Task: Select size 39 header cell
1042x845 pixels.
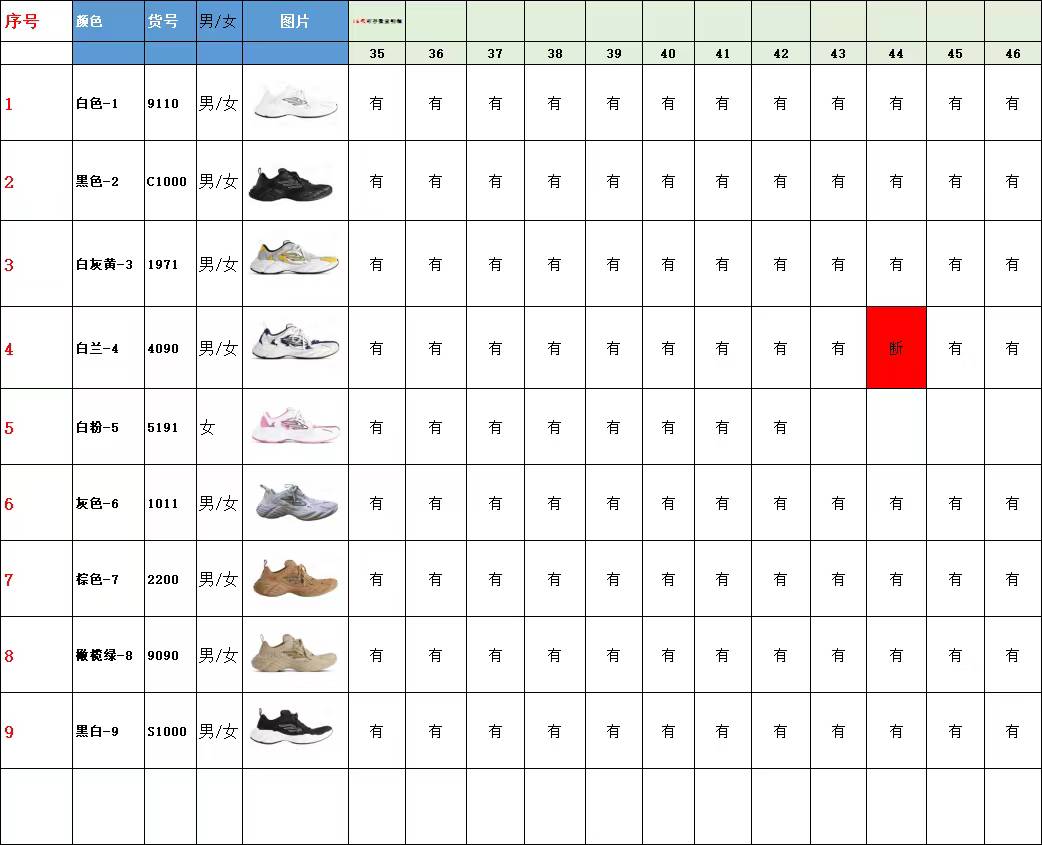Action: (614, 54)
